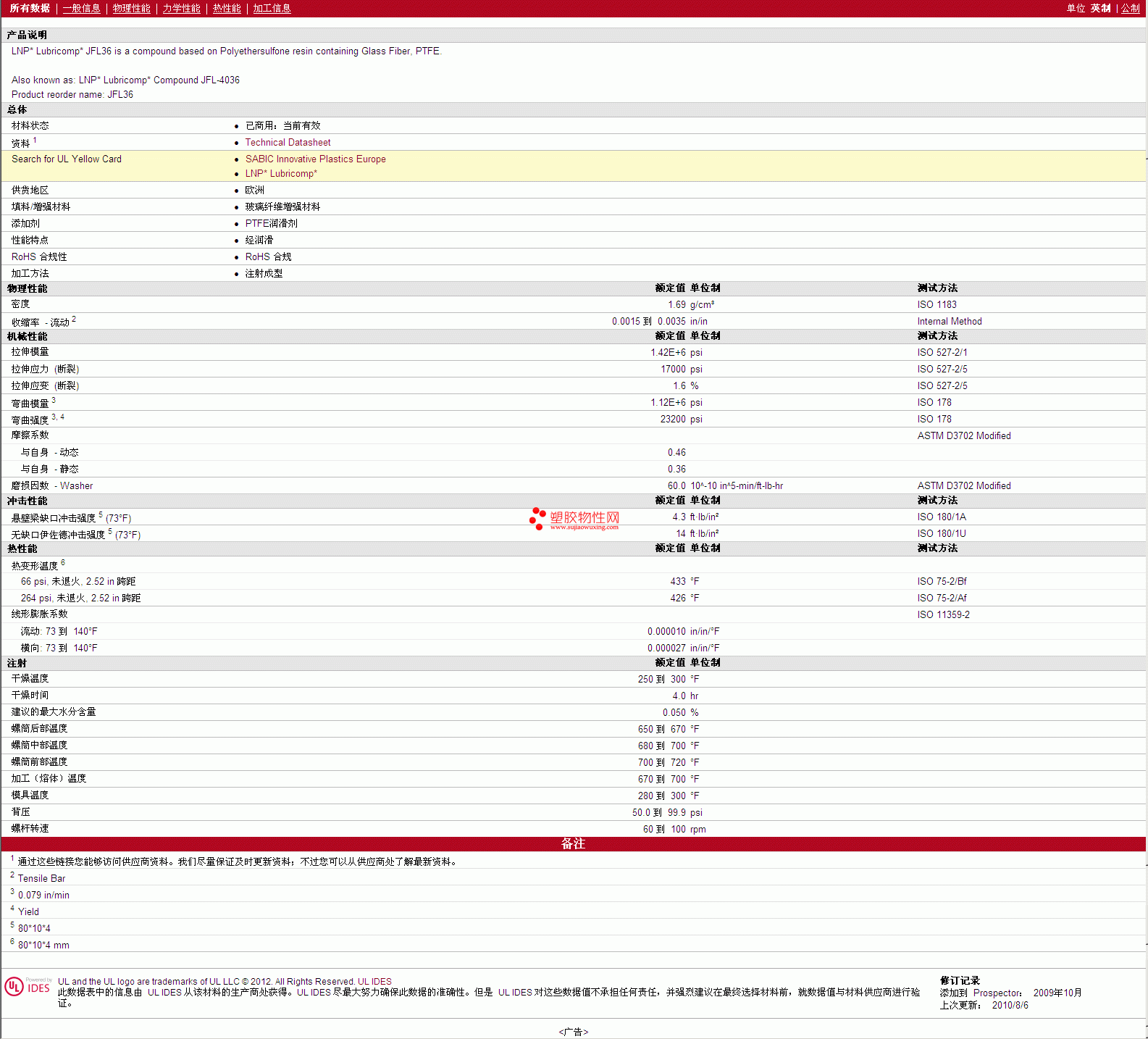Click footnote 6 beside 热变形温度
The height and width of the screenshot is (1039, 1148).
tap(63, 562)
